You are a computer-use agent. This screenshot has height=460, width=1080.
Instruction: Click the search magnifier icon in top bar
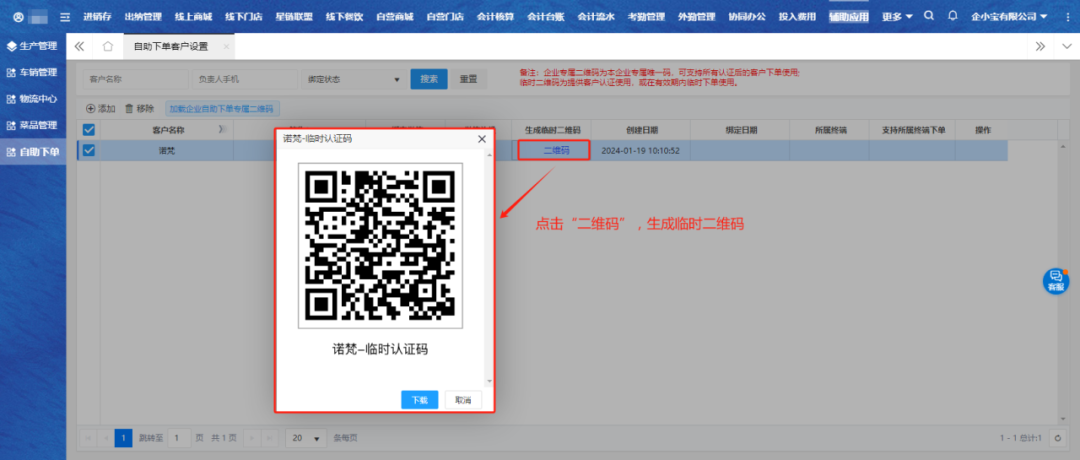click(x=930, y=16)
